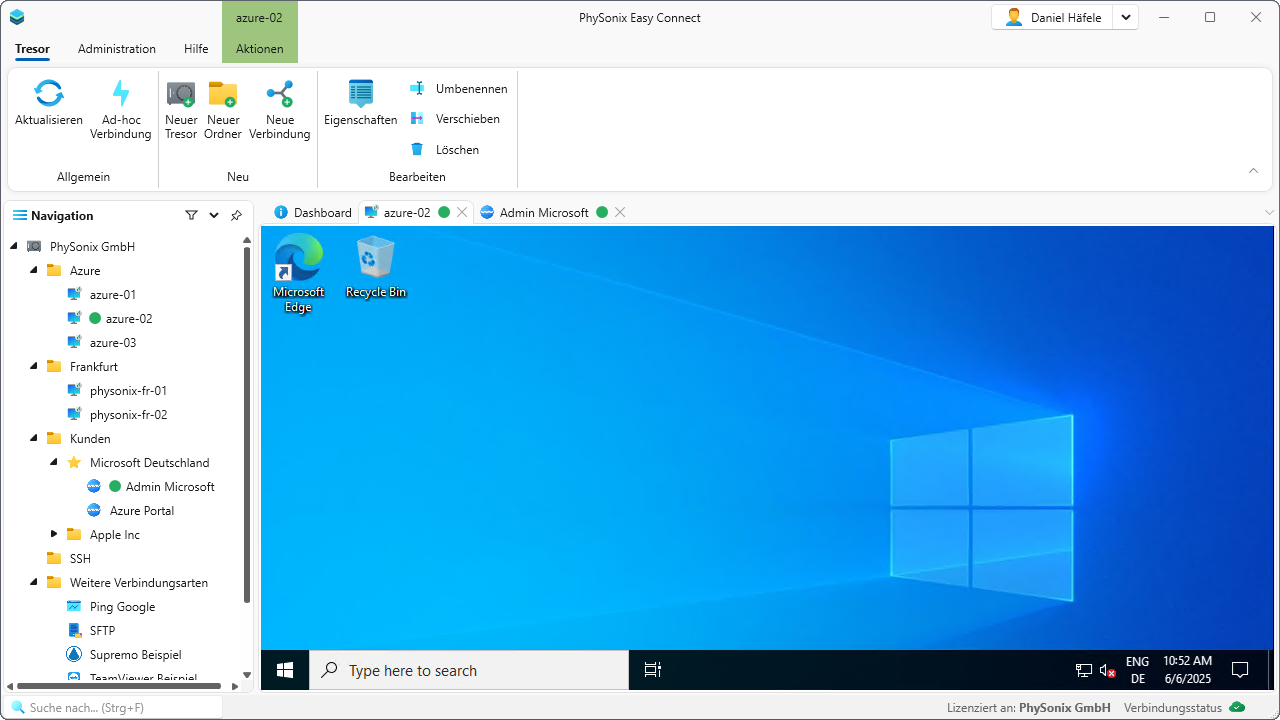Click the muted volume tray icon
1280x720 pixels.
coord(1107,670)
